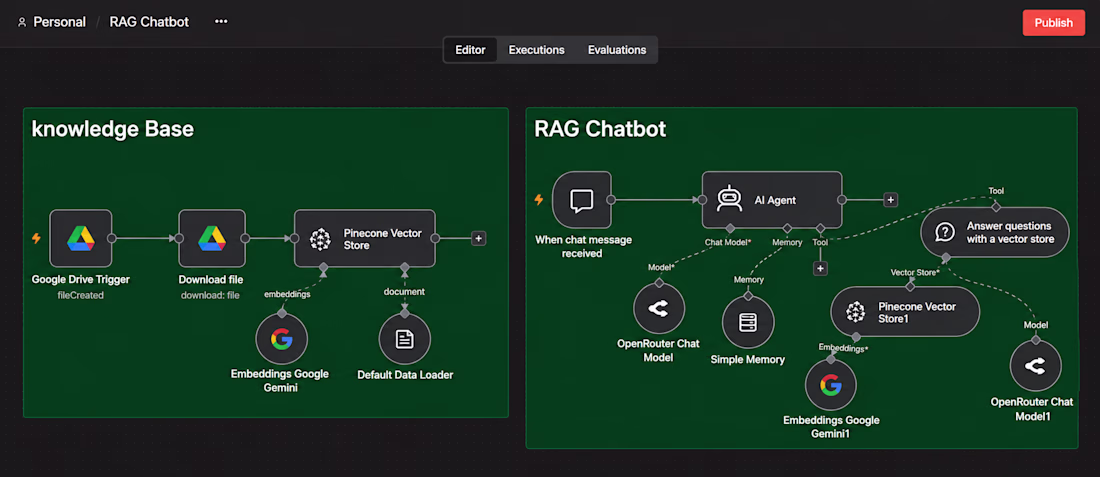1100x477 pixels.
Task: Add a tool under AI Agent Tool connector
Action: [x=820, y=268]
